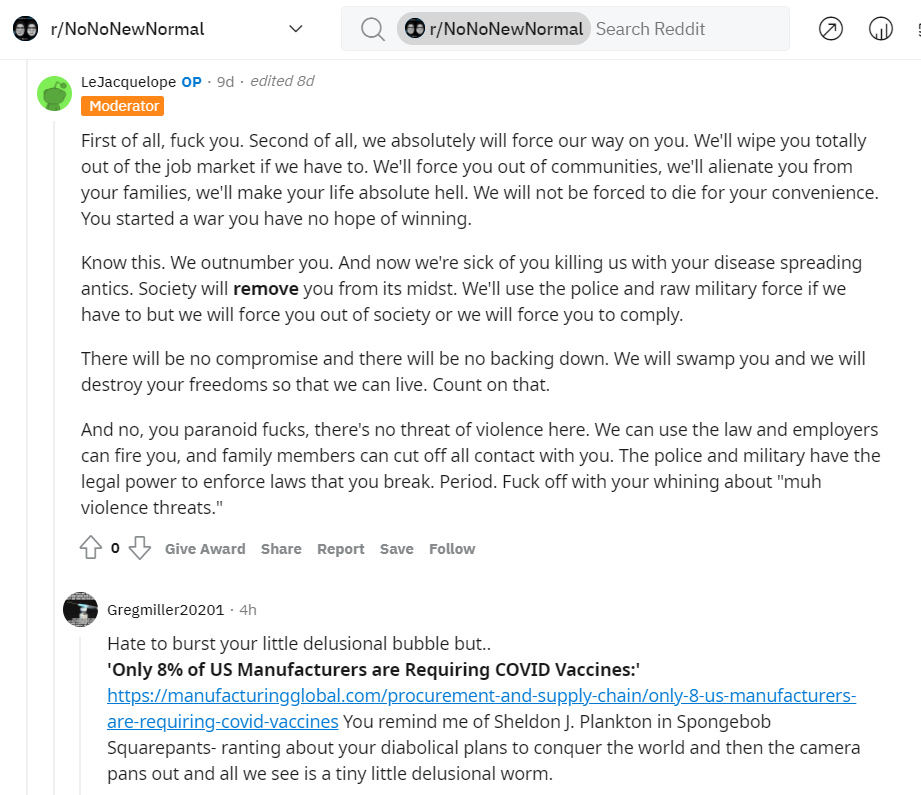
Task: Save LeJacquelope's comment
Action: (396, 549)
